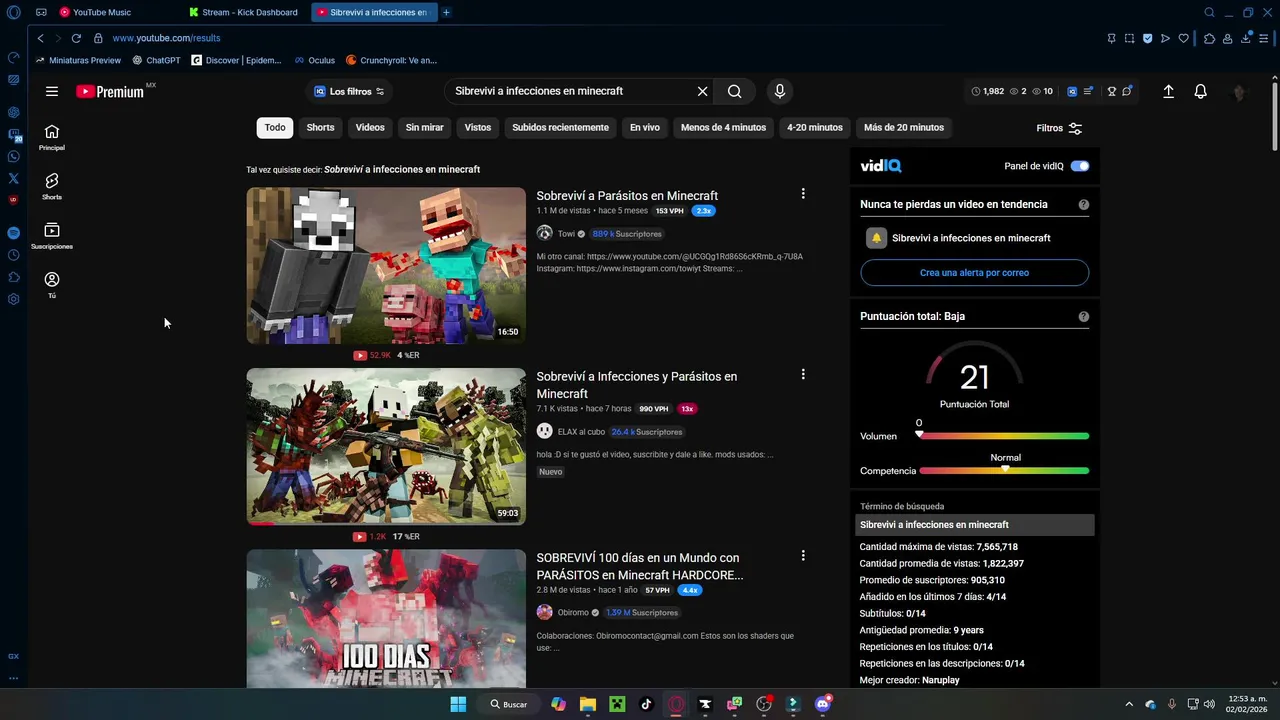Open the YouTube guide hamburger menu

52,91
